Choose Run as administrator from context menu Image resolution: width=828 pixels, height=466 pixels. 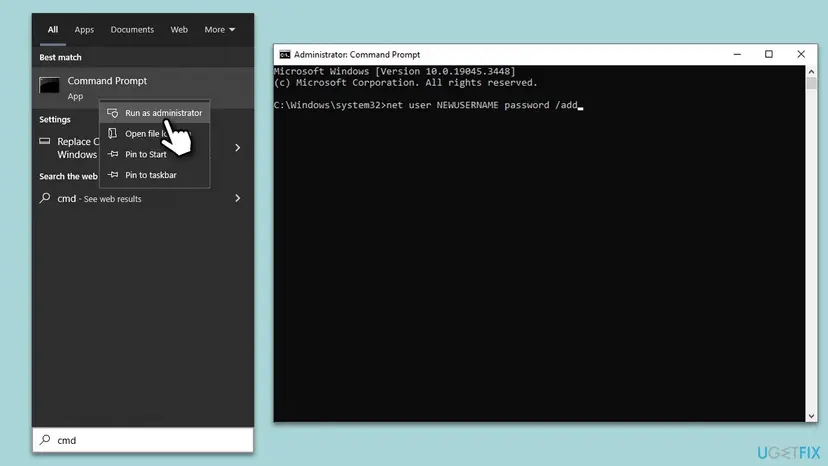(155, 113)
